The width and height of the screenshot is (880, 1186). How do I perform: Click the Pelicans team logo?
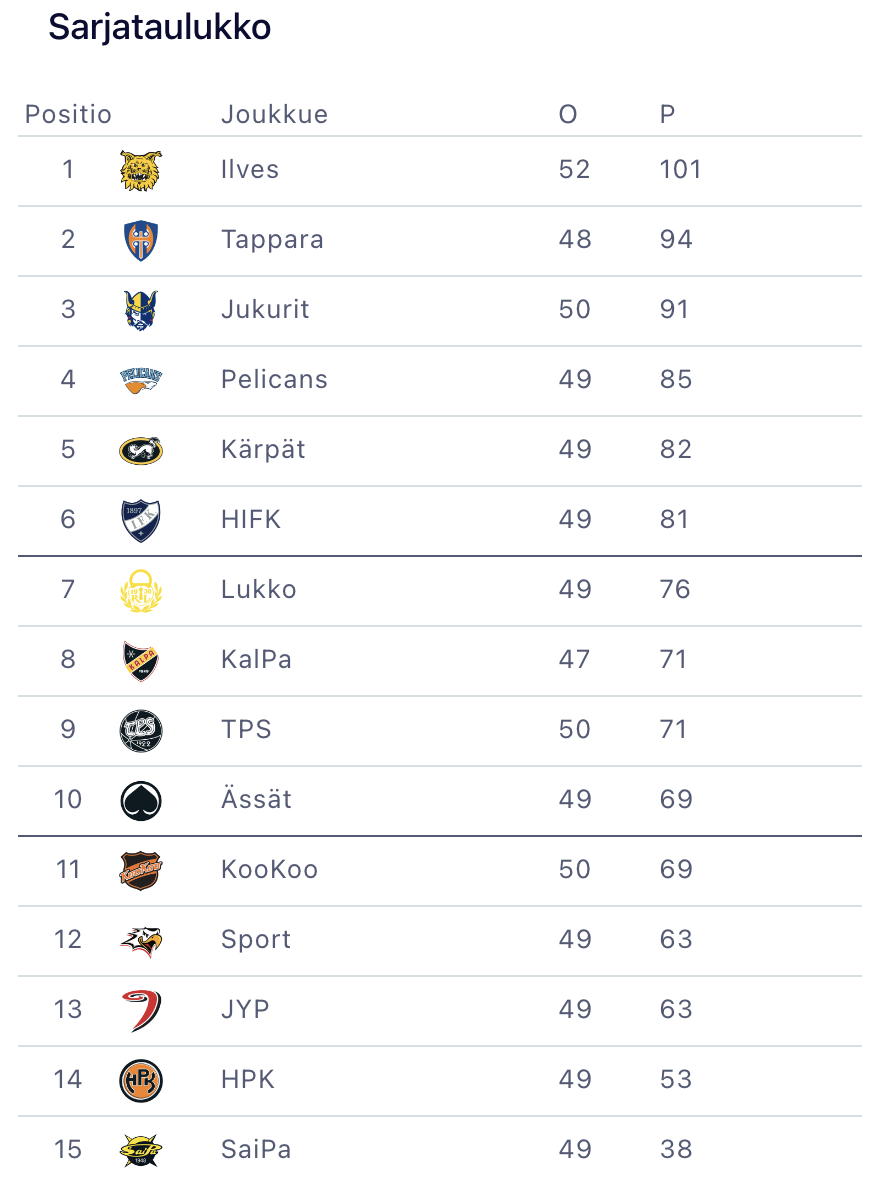point(140,380)
